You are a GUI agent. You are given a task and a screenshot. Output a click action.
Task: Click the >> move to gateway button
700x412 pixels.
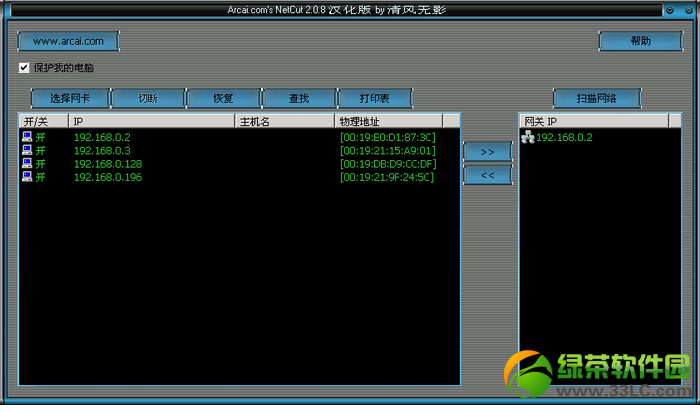coord(488,152)
